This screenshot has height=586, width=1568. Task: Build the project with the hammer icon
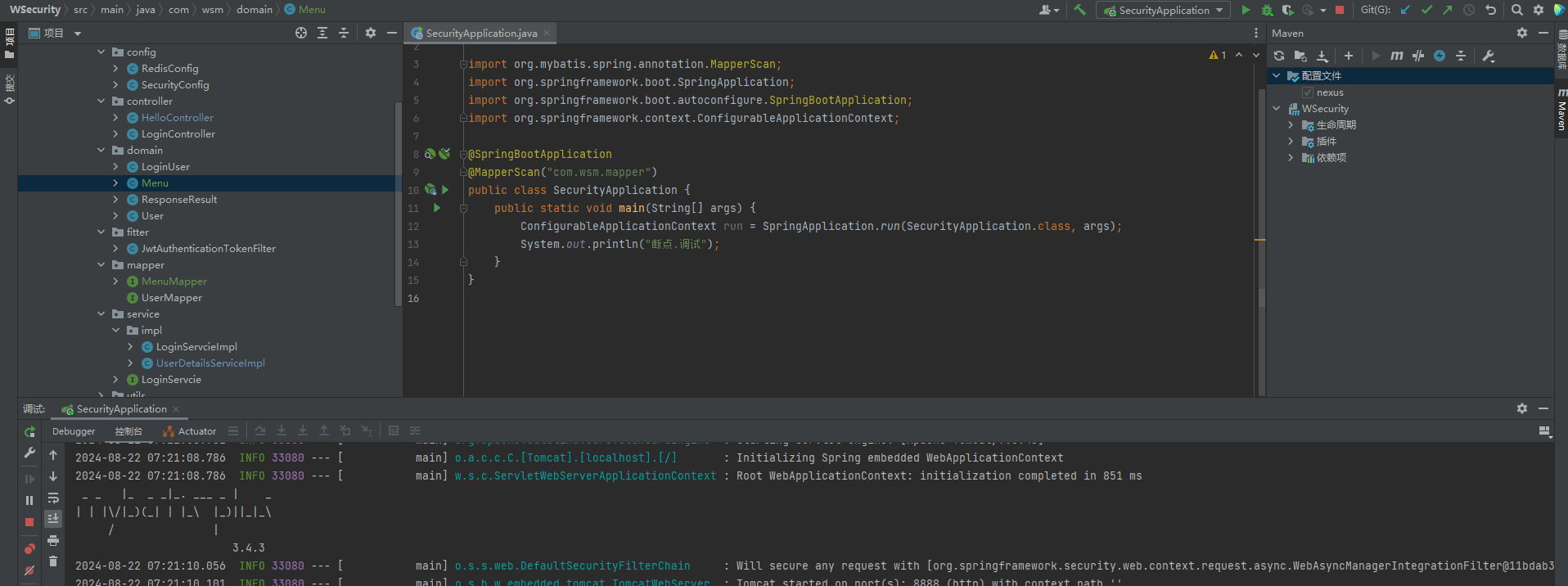pos(1080,10)
